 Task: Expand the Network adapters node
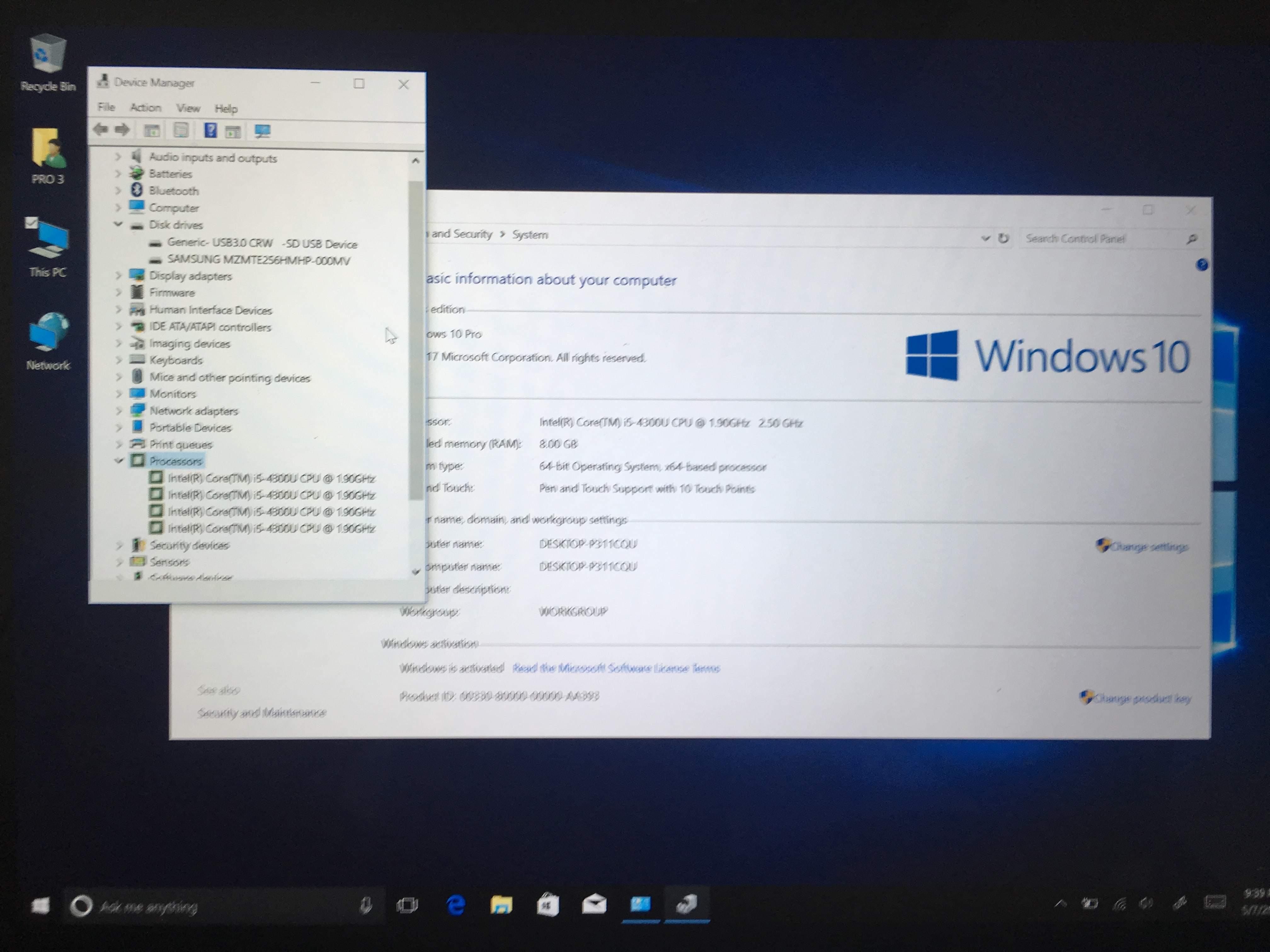119,410
